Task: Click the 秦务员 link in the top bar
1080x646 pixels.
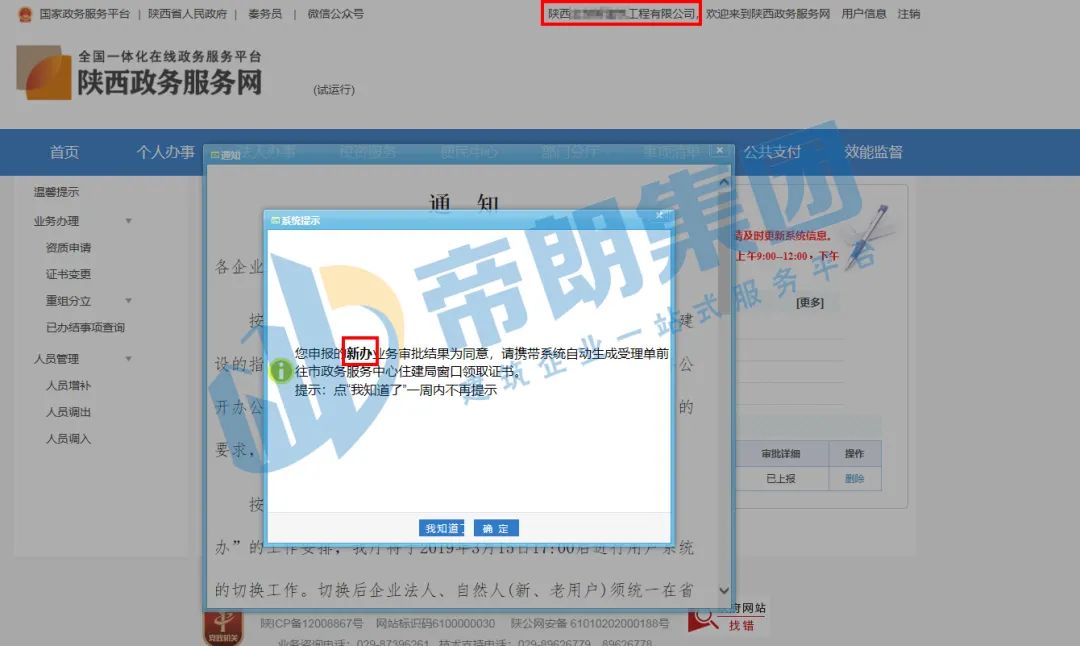Action: [x=265, y=14]
